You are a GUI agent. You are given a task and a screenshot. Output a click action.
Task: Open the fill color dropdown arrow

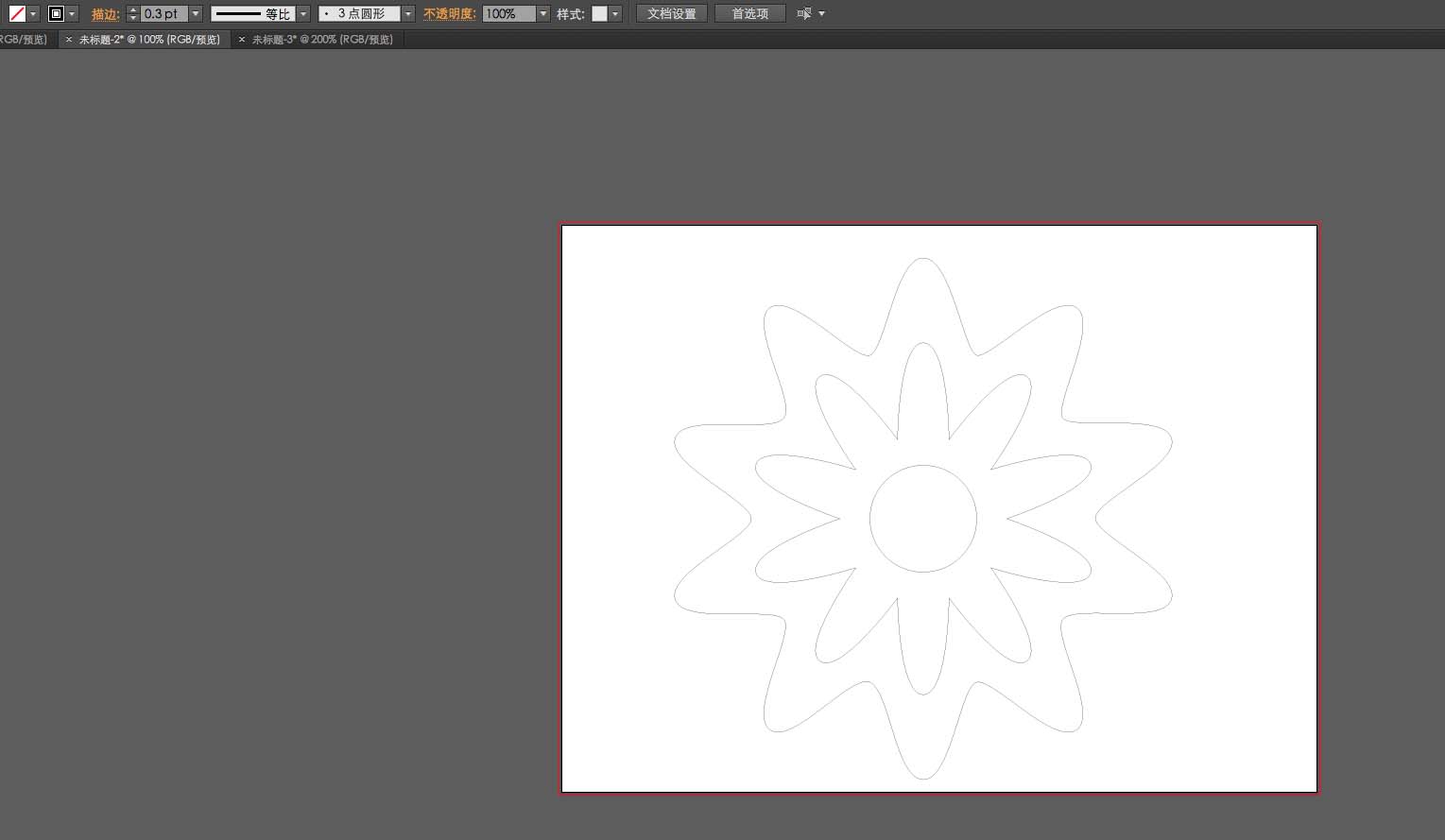point(33,14)
